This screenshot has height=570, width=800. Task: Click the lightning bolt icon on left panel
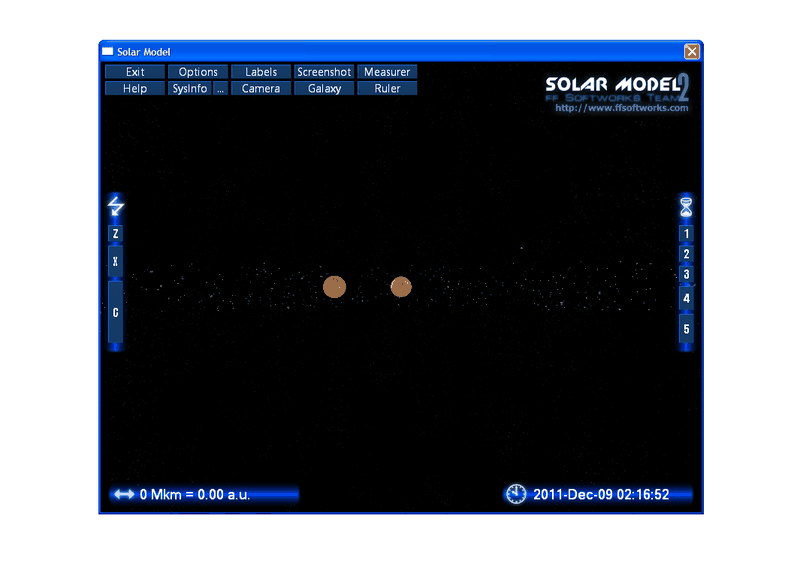(x=116, y=206)
